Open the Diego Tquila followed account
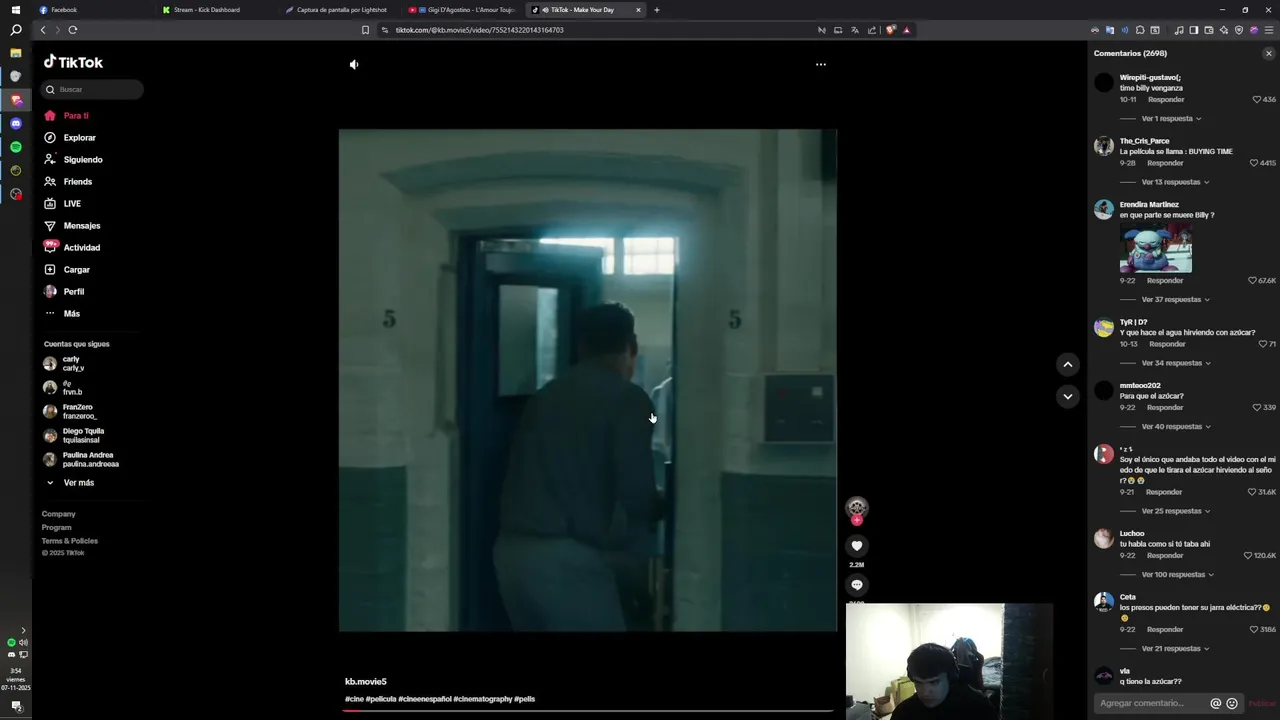This screenshot has height=720, width=1280. pyautogui.click(x=73, y=435)
